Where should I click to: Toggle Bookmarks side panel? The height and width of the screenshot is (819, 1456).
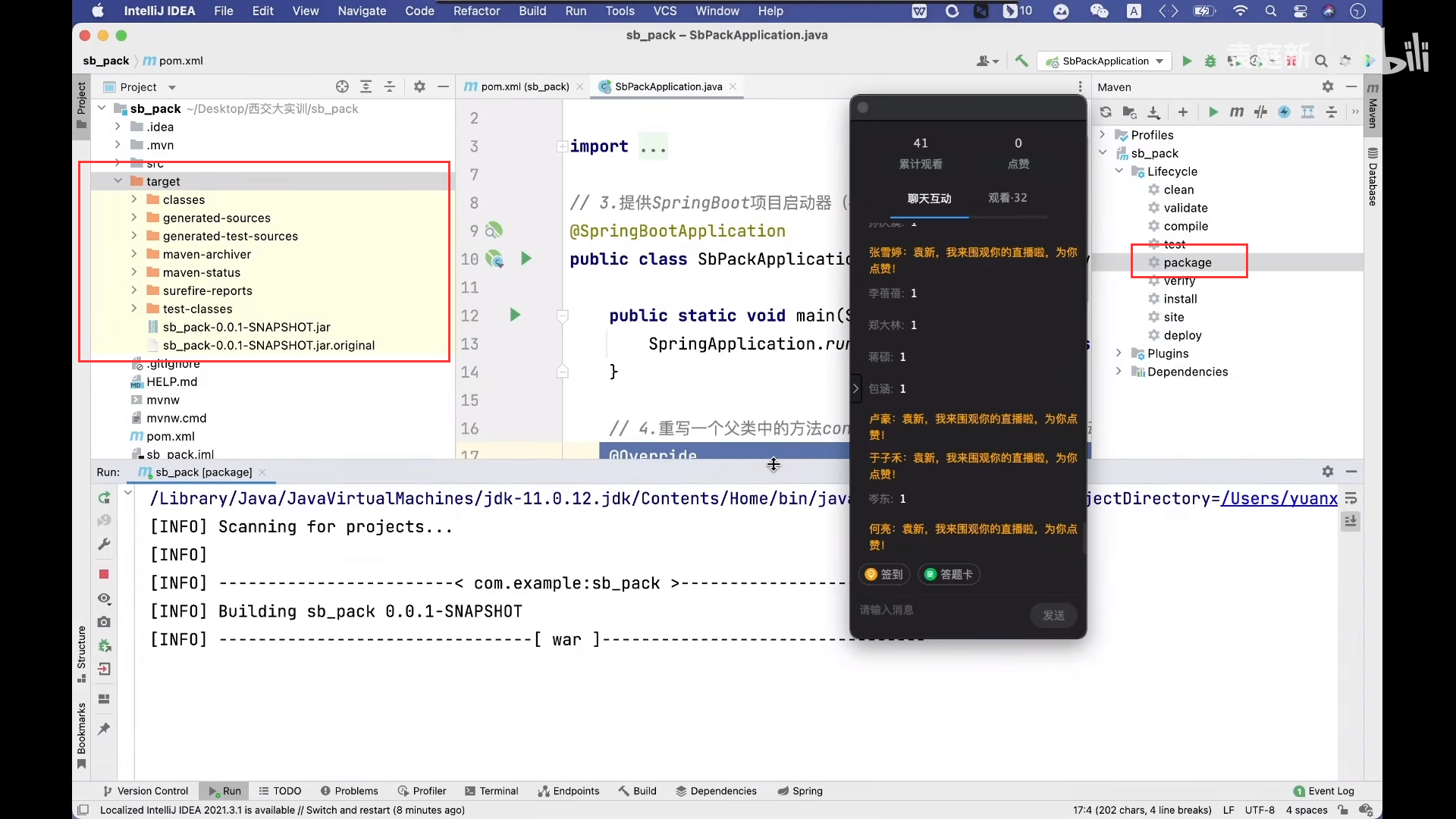(81, 735)
